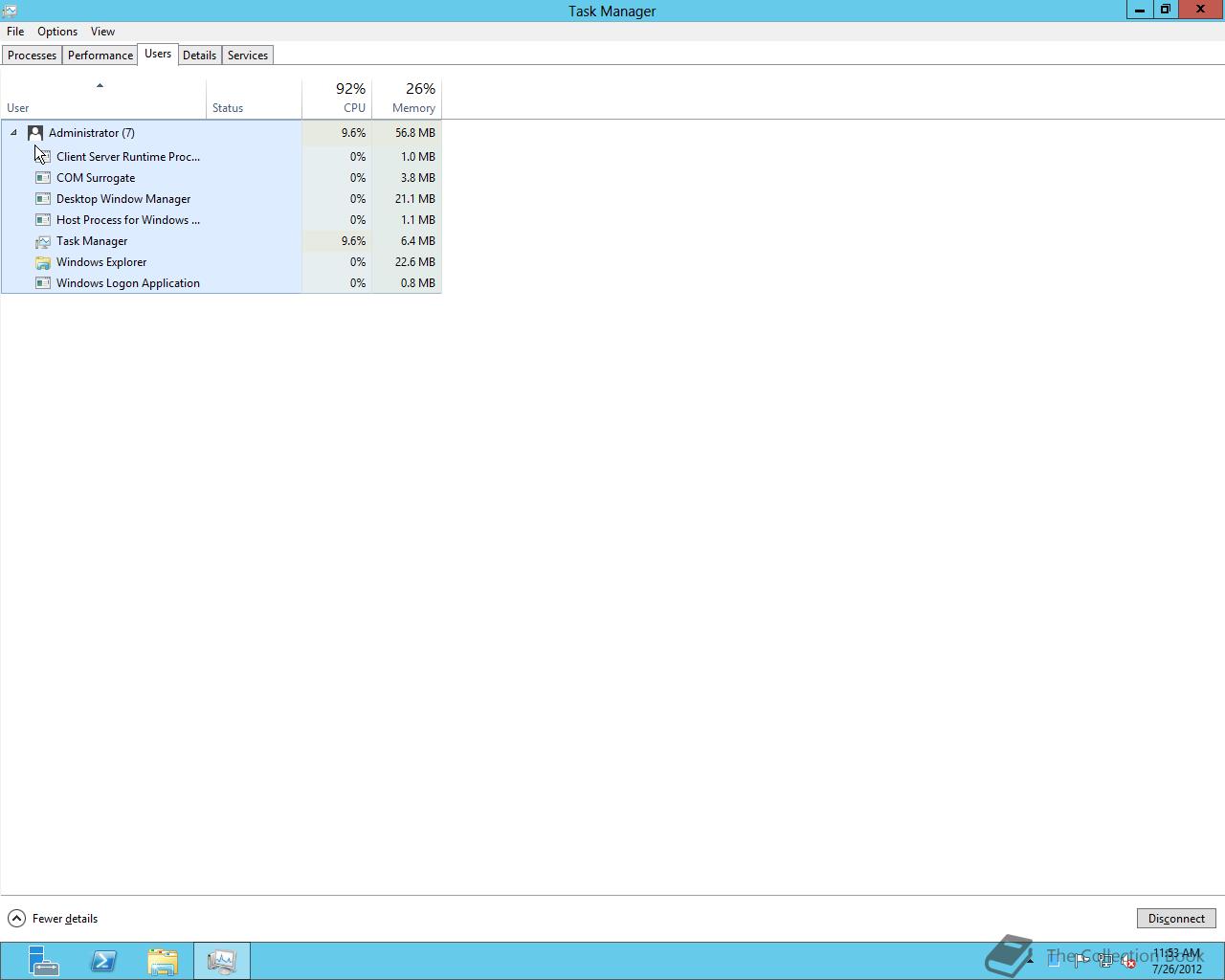The width and height of the screenshot is (1225, 980).
Task: Click the COM Surrogate process icon
Action: [43, 178]
